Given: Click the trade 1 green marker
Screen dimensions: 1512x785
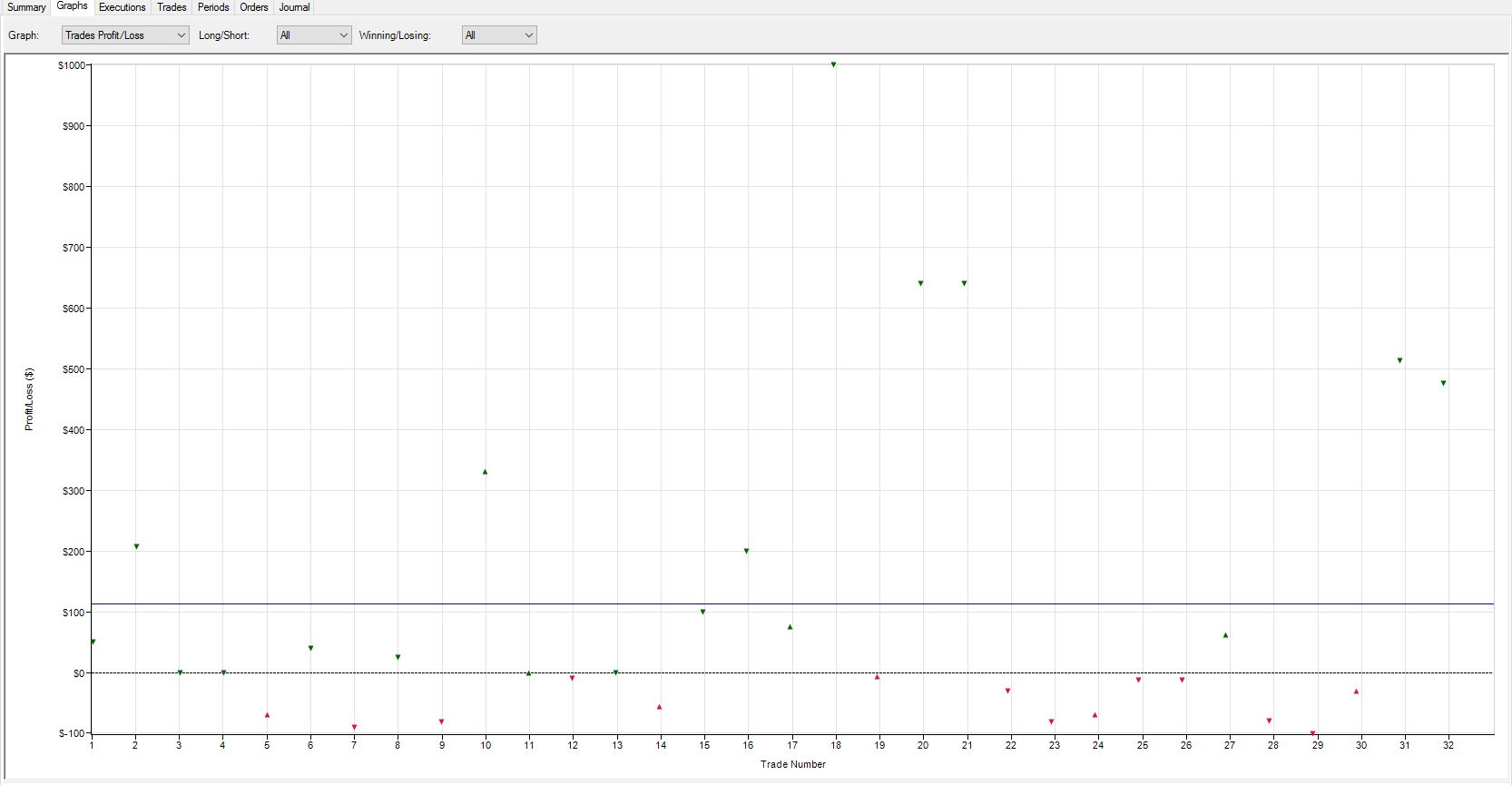Looking at the screenshot, I should 93,642.
